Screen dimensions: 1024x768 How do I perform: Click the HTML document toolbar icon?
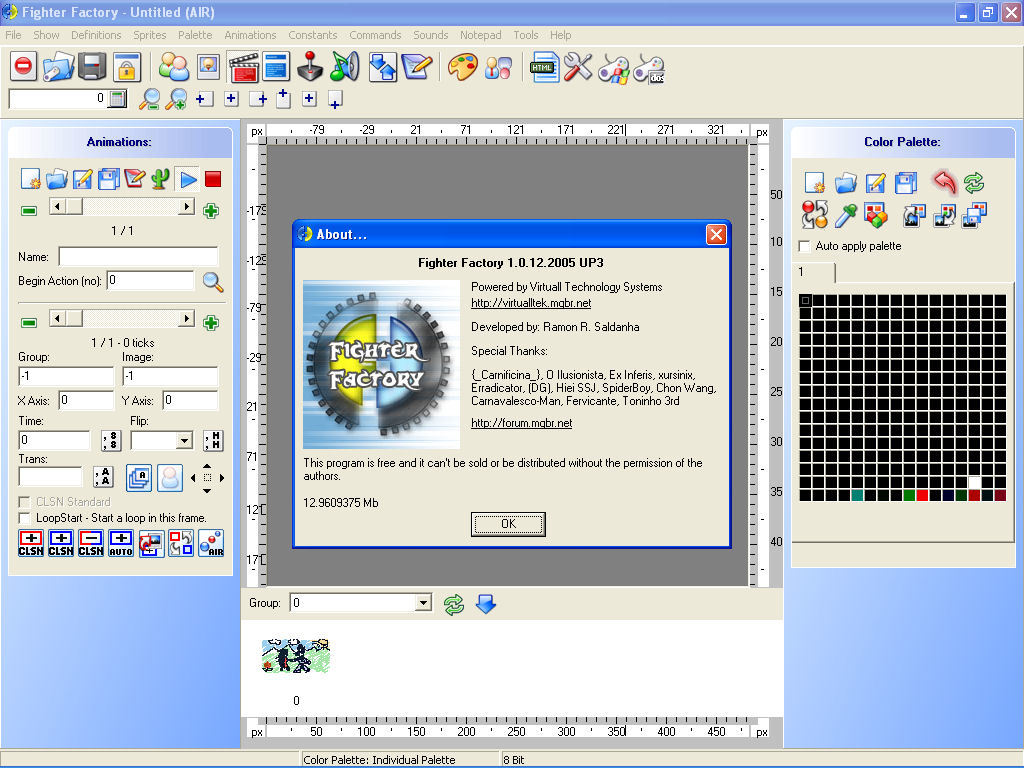point(544,66)
